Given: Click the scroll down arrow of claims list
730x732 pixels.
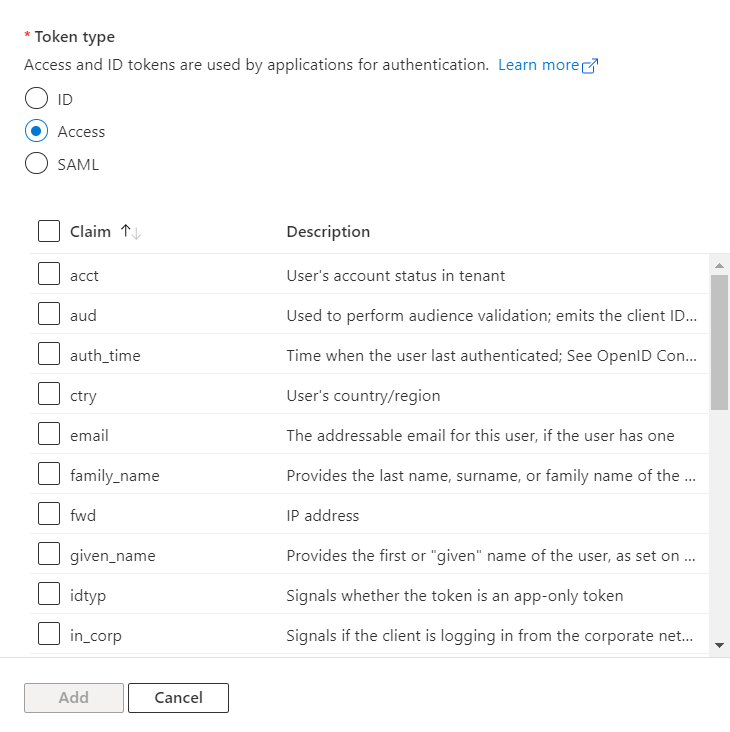Looking at the screenshot, I should coord(719,646).
